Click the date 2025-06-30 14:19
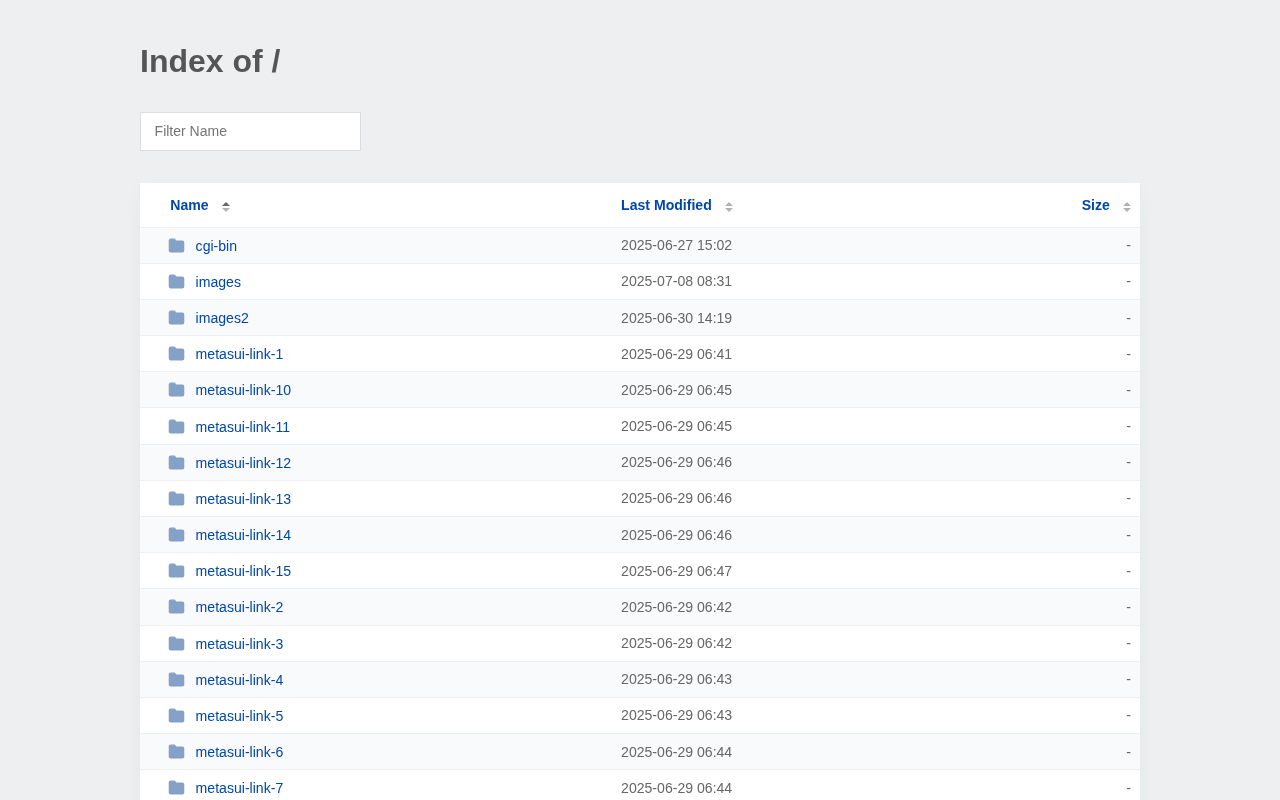Viewport: 1280px width, 800px height. coord(676,318)
